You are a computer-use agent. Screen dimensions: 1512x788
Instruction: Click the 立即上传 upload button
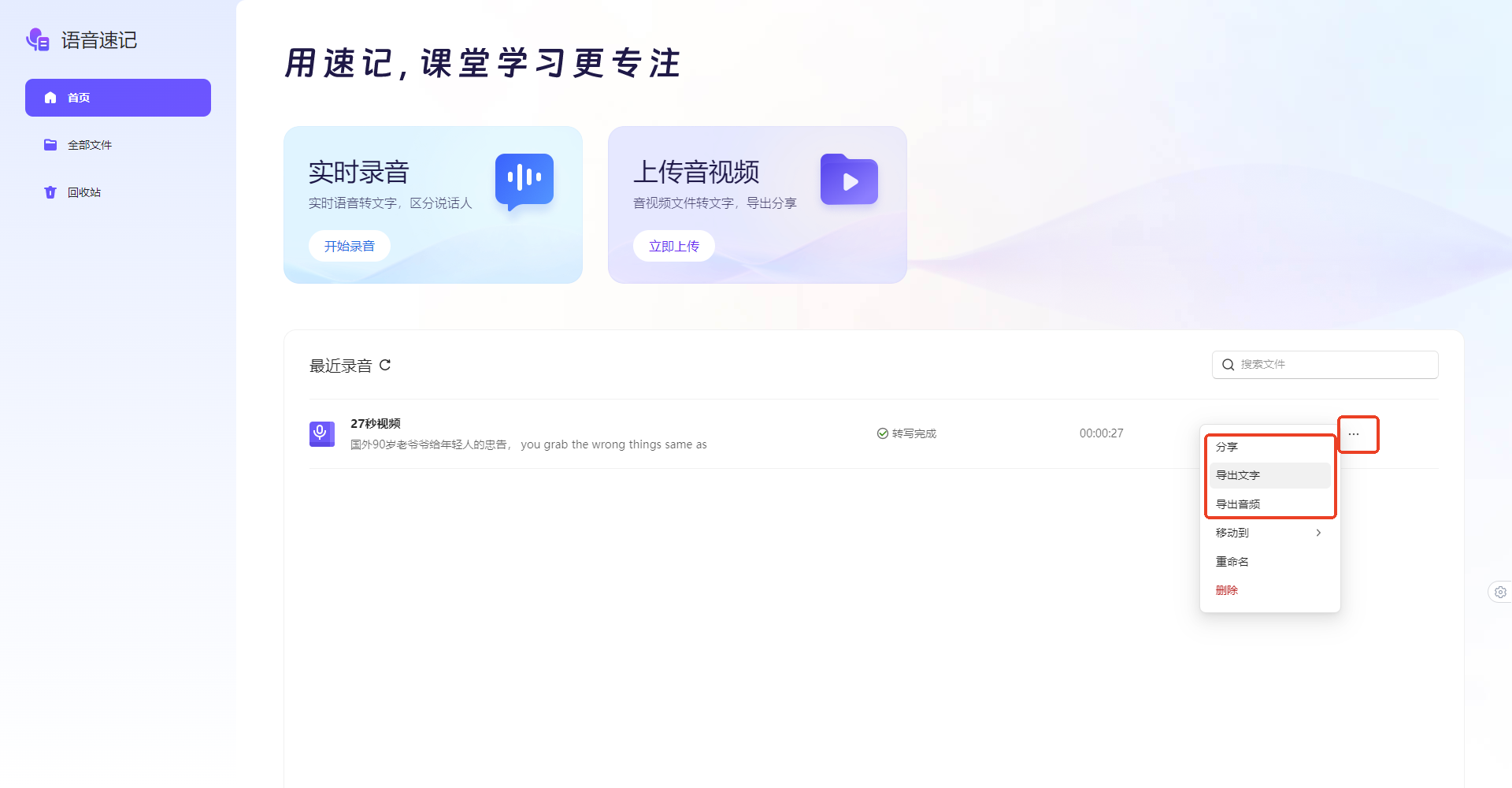click(x=674, y=246)
